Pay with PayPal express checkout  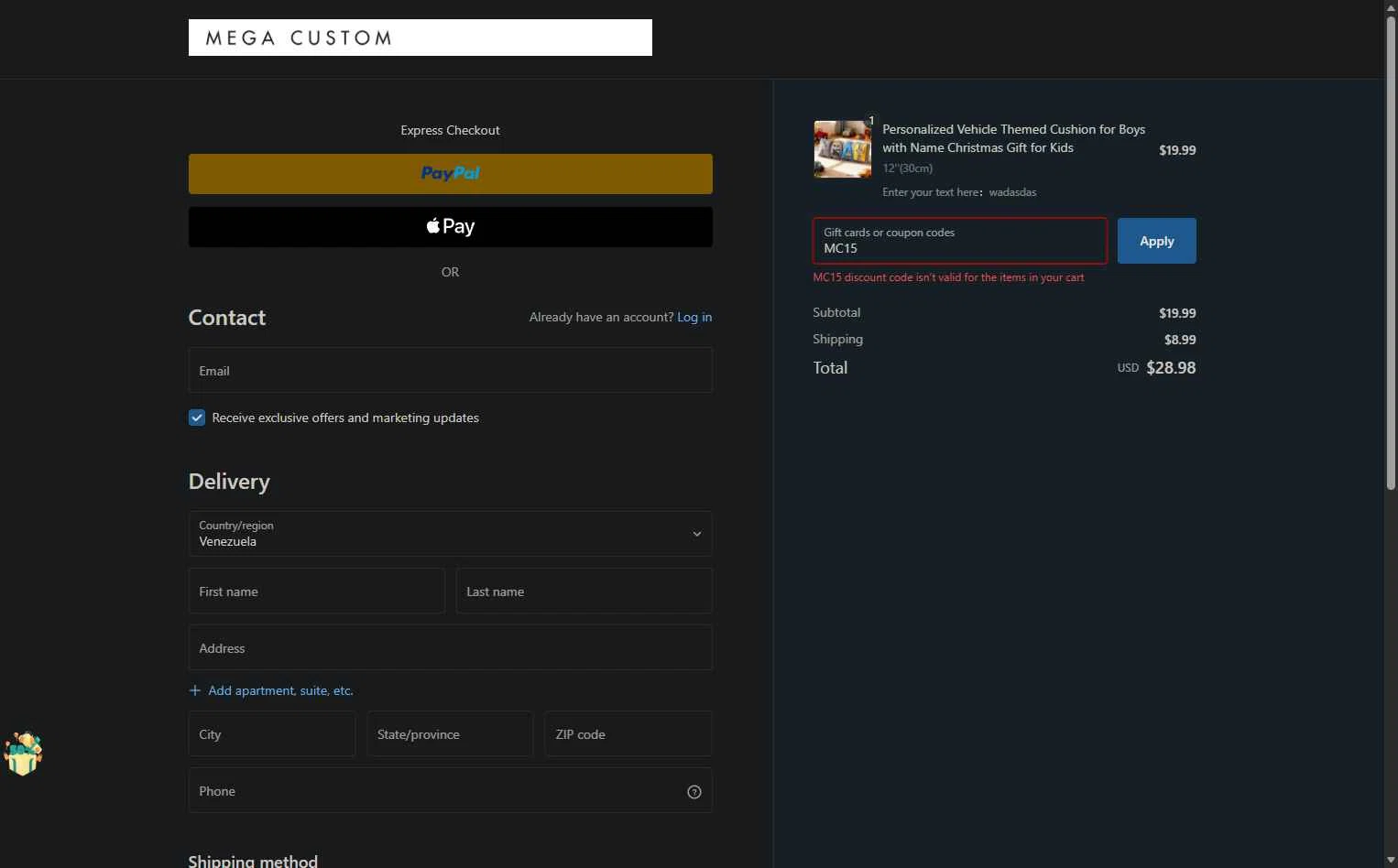[x=450, y=174]
